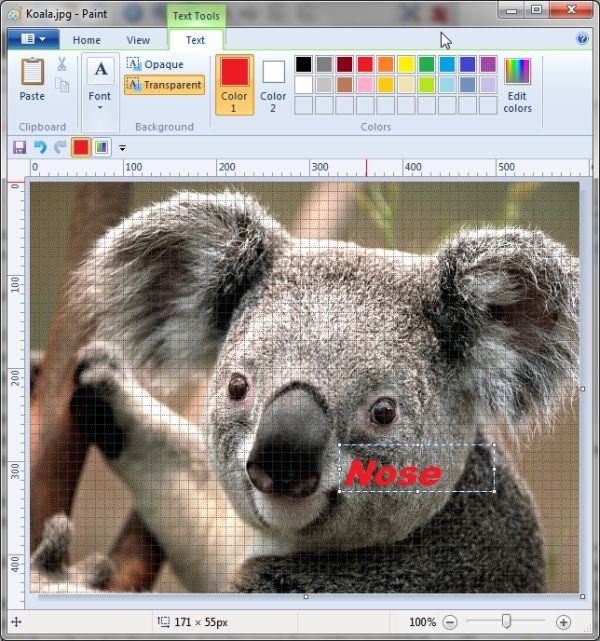This screenshot has height=641, width=600.
Task: Click cursor position crosshair icon in status bar
Action: (x=16, y=622)
